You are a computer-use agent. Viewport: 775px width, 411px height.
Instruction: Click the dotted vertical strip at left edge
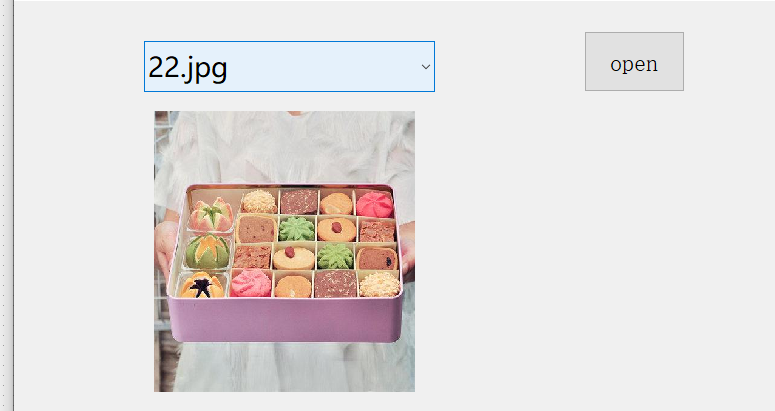click(7, 206)
